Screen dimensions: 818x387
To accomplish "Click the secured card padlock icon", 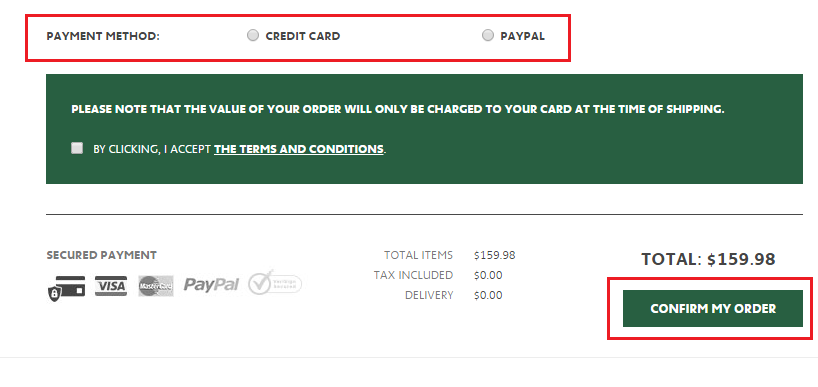I will (66, 288).
